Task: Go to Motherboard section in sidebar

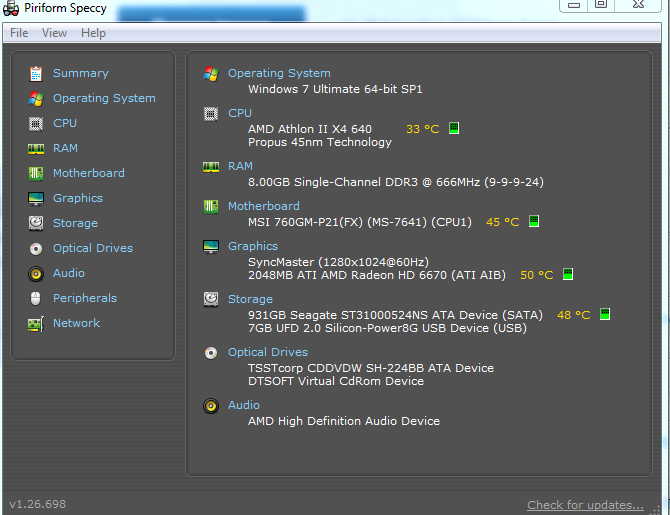Action: 89,174
